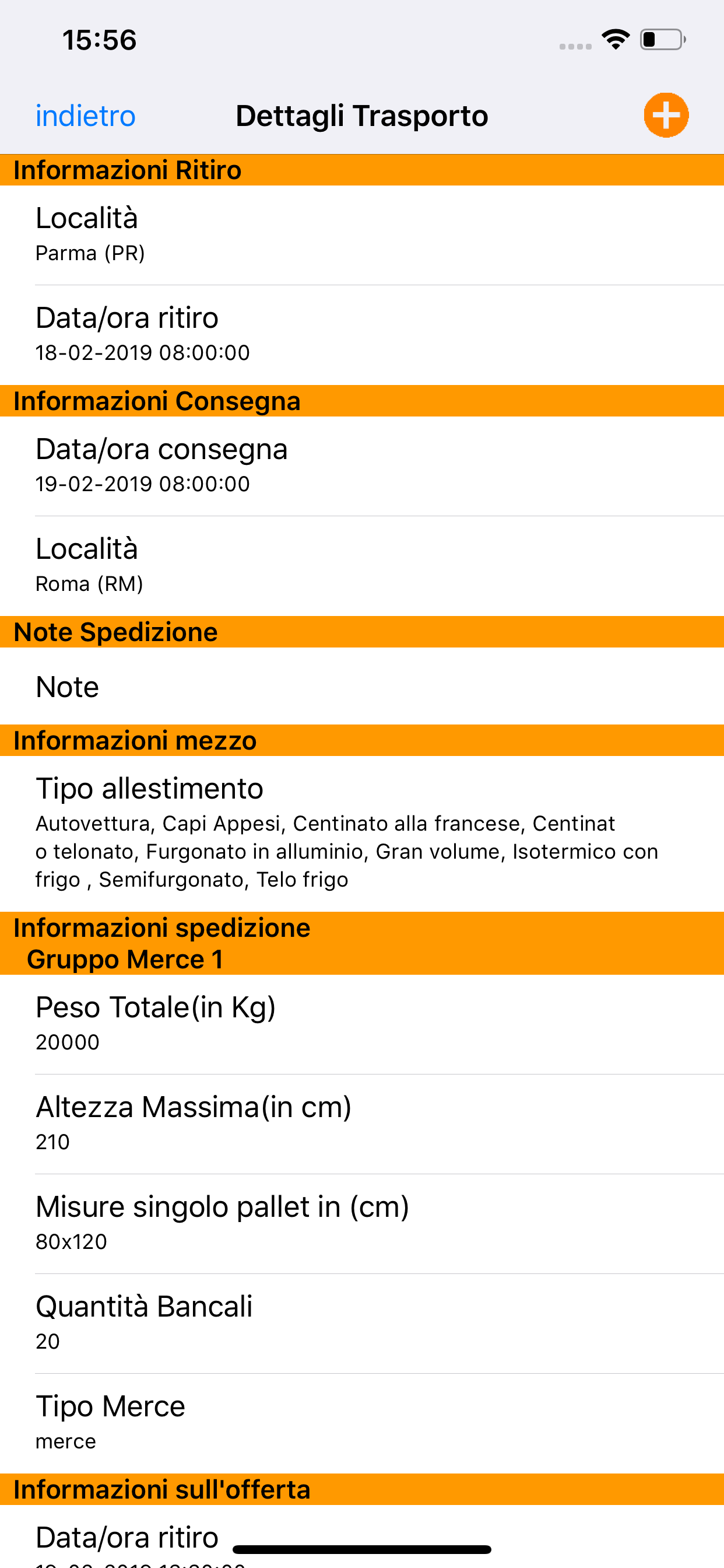Select Data/ora ritiro 18-02-2019 row
This screenshot has width=724, height=1568.
click(362, 334)
